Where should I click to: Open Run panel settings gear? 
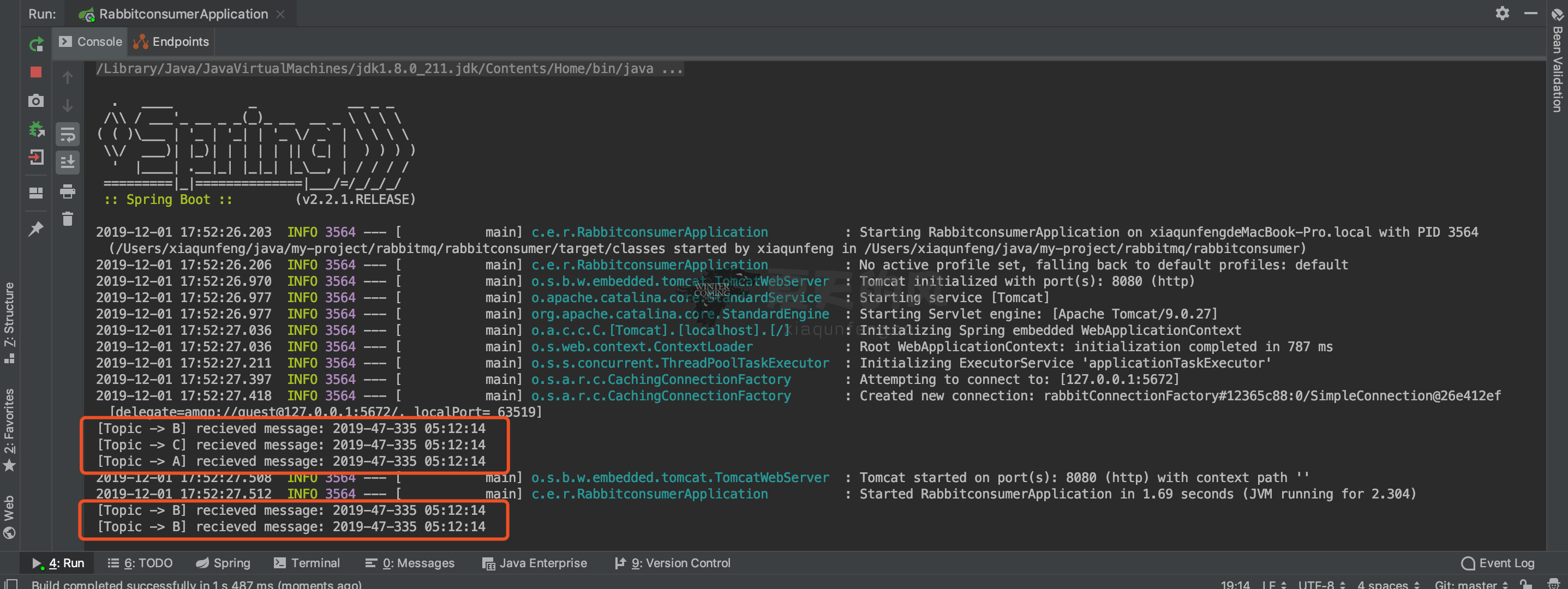pos(1501,14)
